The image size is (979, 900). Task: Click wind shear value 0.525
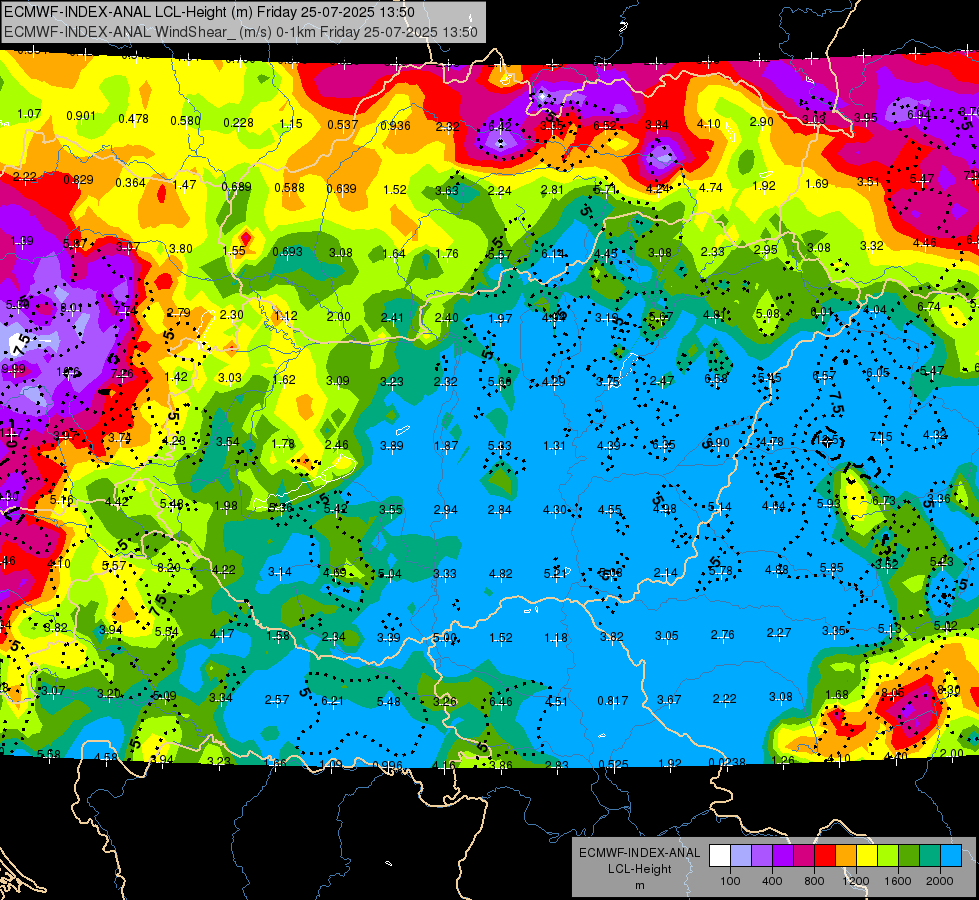tap(613, 764)
